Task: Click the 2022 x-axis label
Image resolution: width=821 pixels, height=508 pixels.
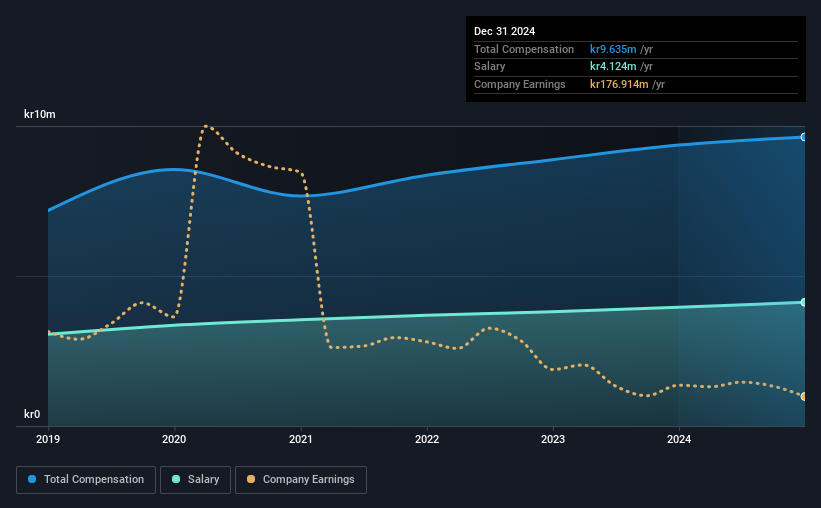Action: coord(427,439)
